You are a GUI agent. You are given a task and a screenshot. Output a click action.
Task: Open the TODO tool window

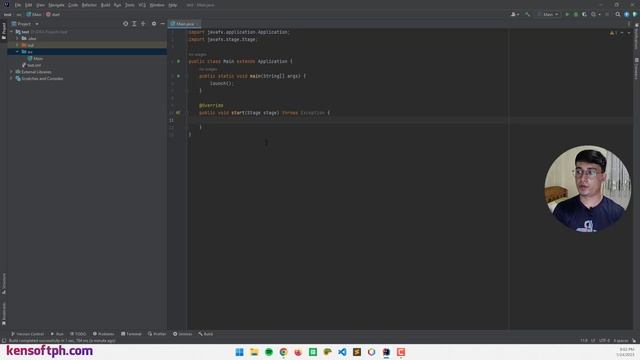tap(78, 334)
